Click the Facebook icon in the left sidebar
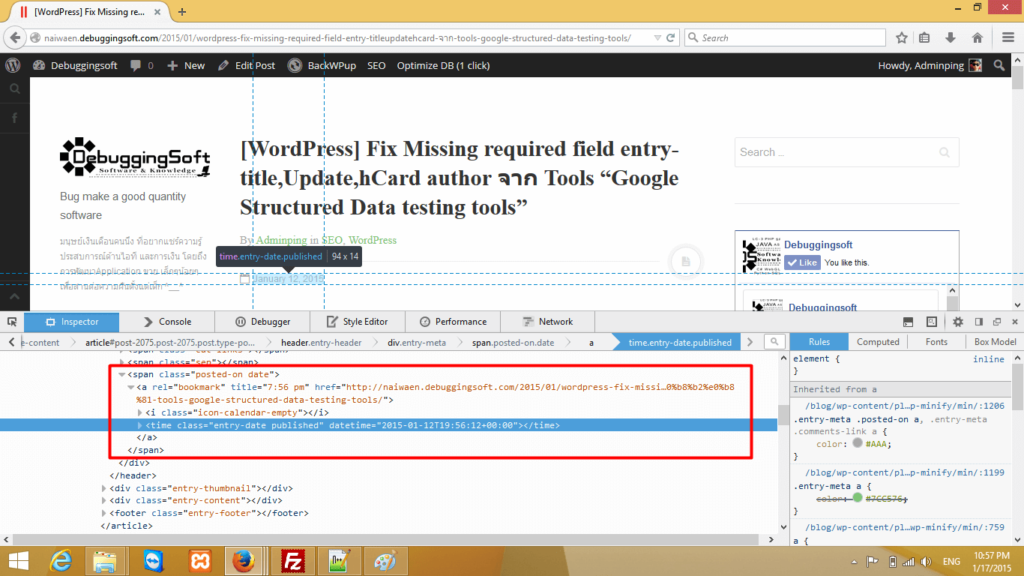The width and height of the screenshot is (1024, 576). click(x=14, y=118)
